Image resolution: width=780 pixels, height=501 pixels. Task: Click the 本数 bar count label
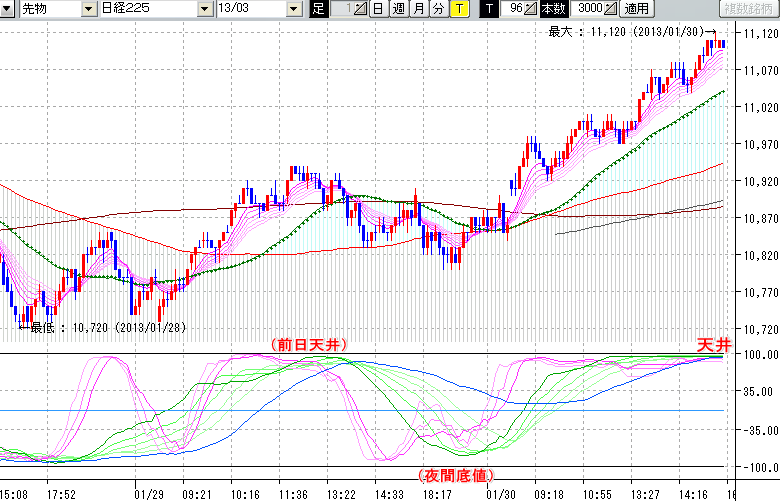point(552,9)
